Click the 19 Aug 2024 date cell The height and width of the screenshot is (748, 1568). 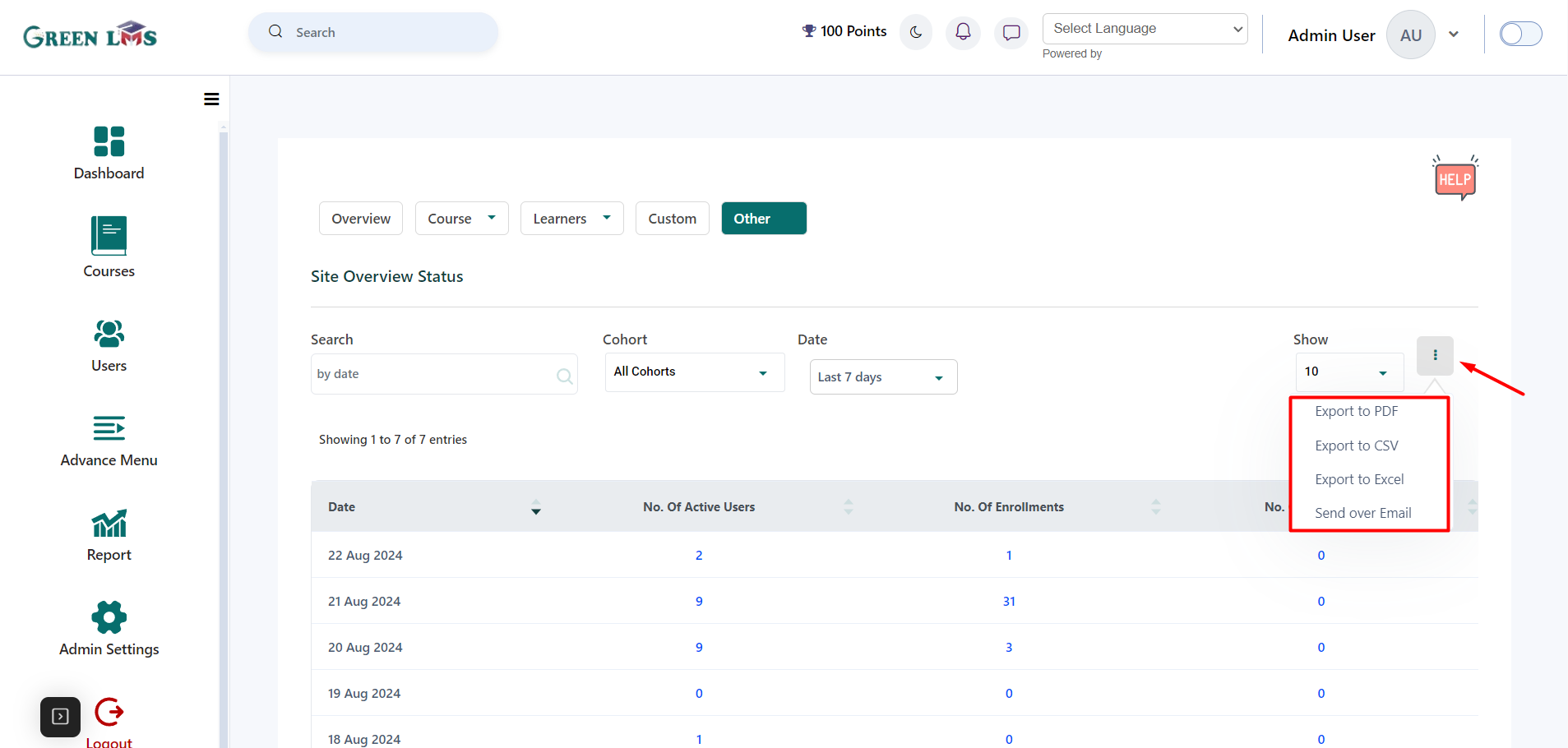[364, 694]
